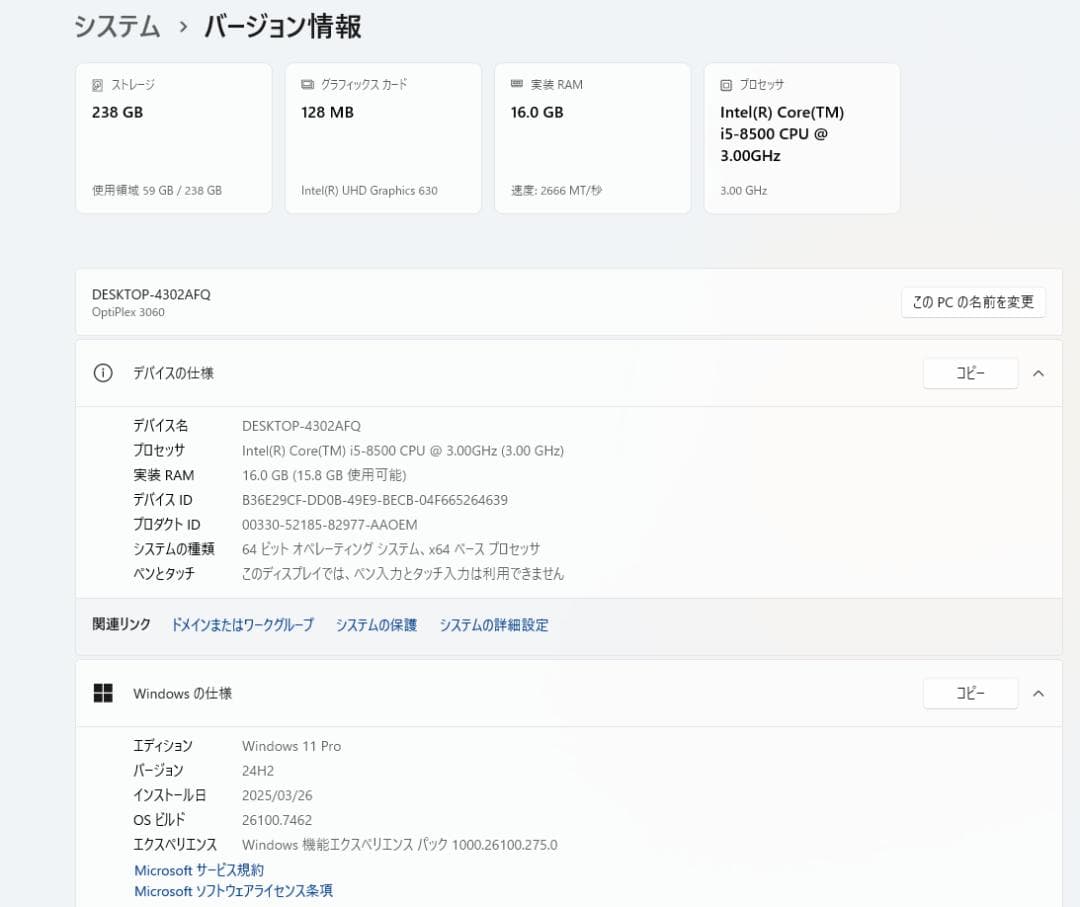Copy device specifications with コピー button
The height and width of the screenshot is (907, 1080).
click(970, 373)
